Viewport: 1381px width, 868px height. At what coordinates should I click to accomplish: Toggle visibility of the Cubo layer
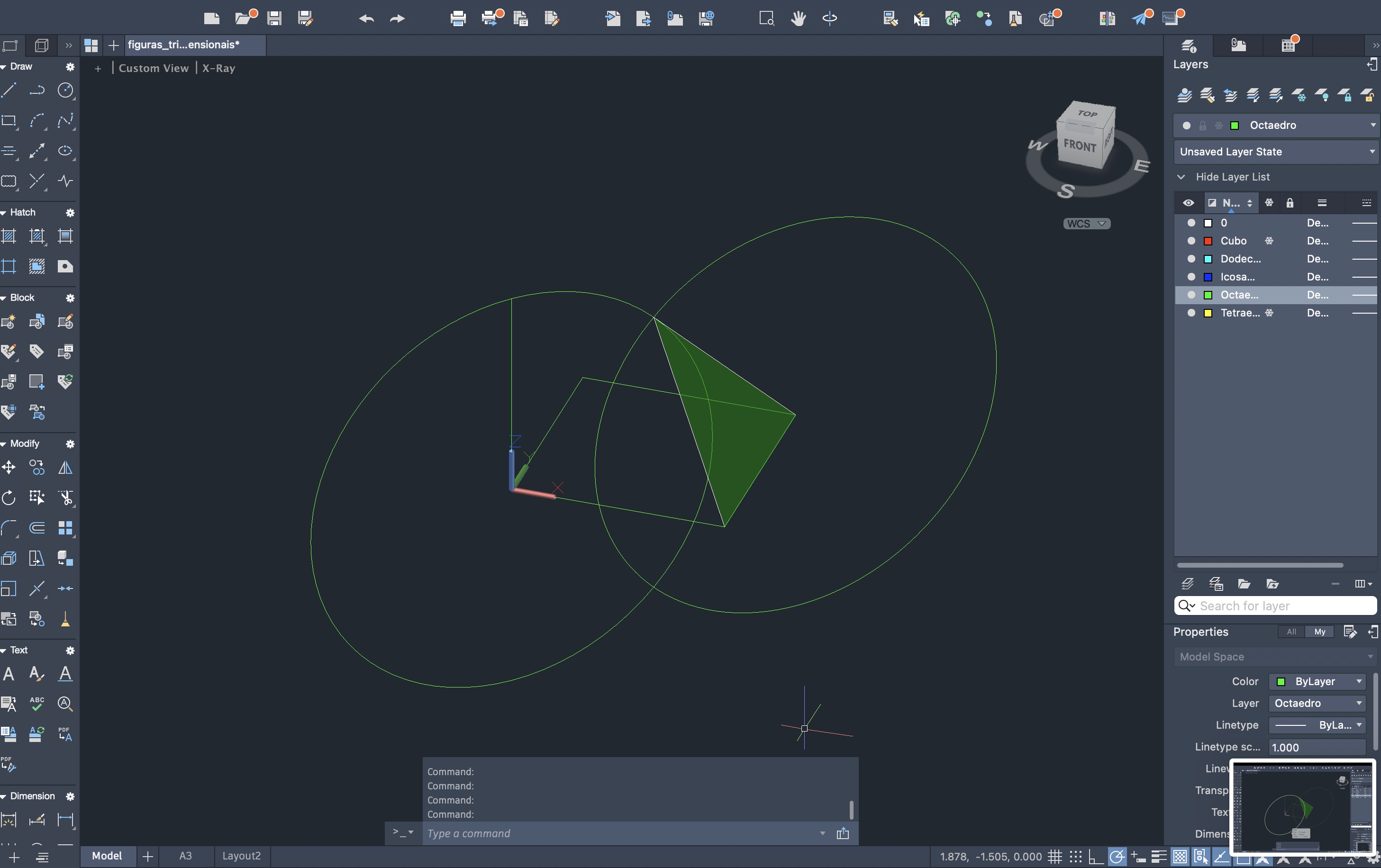pyautogui.click(x=1191, y=241)
